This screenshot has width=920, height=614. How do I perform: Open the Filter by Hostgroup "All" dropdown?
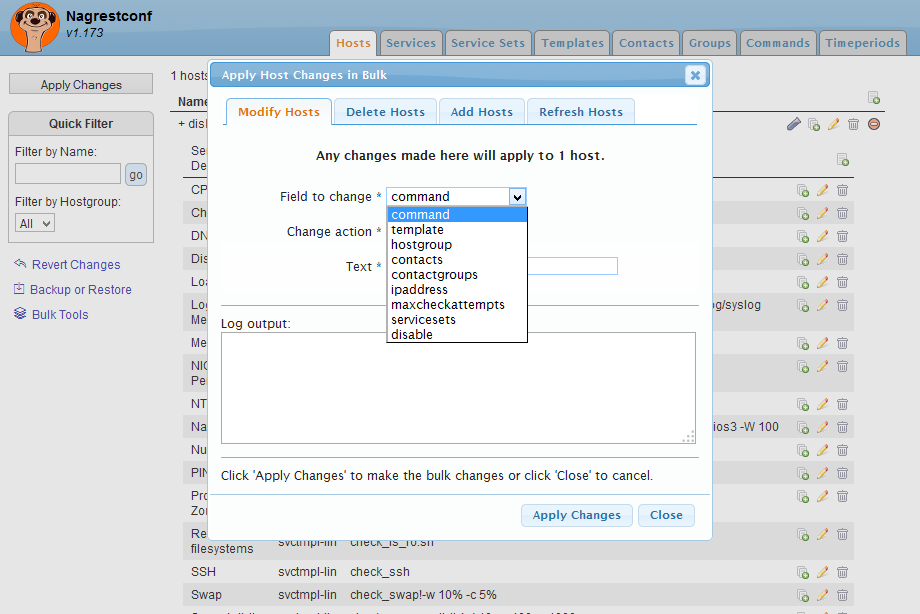35,223
